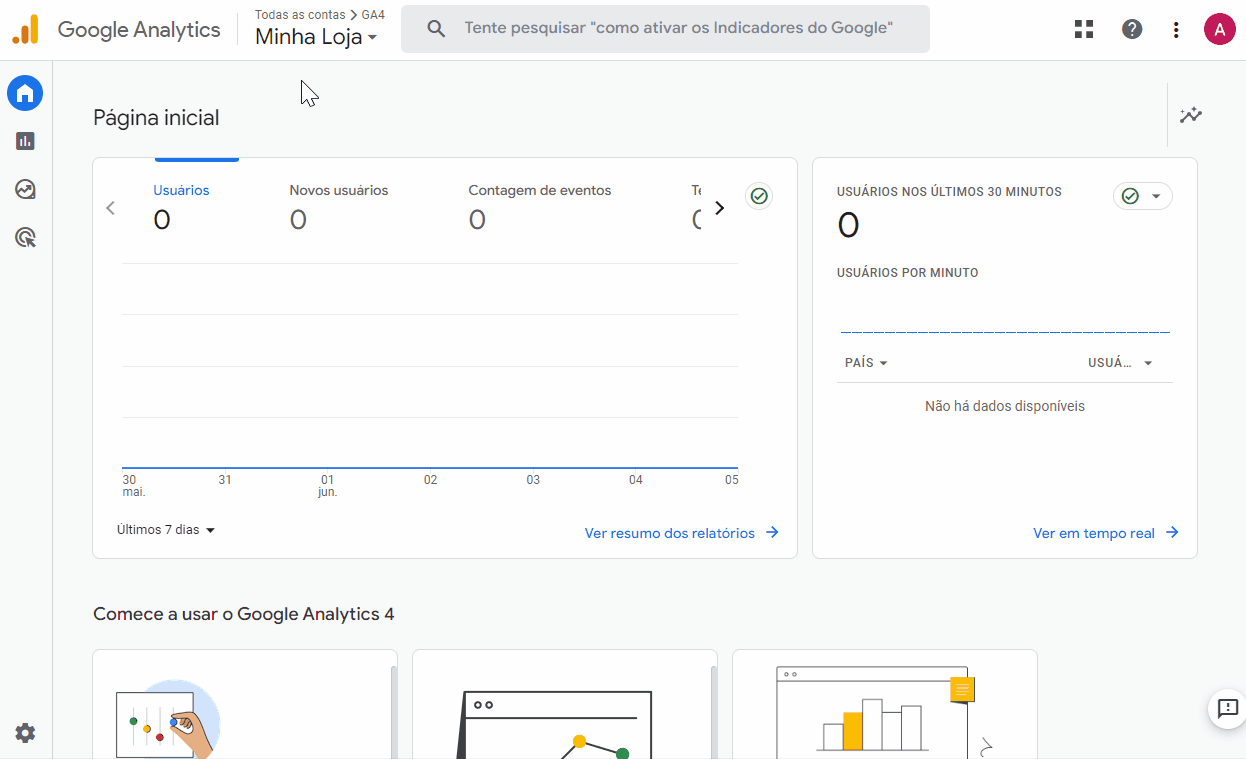Click "Comece a usar o Google Analytics 4" heading
The image size is (1246, 759).
tap(244, 614)
